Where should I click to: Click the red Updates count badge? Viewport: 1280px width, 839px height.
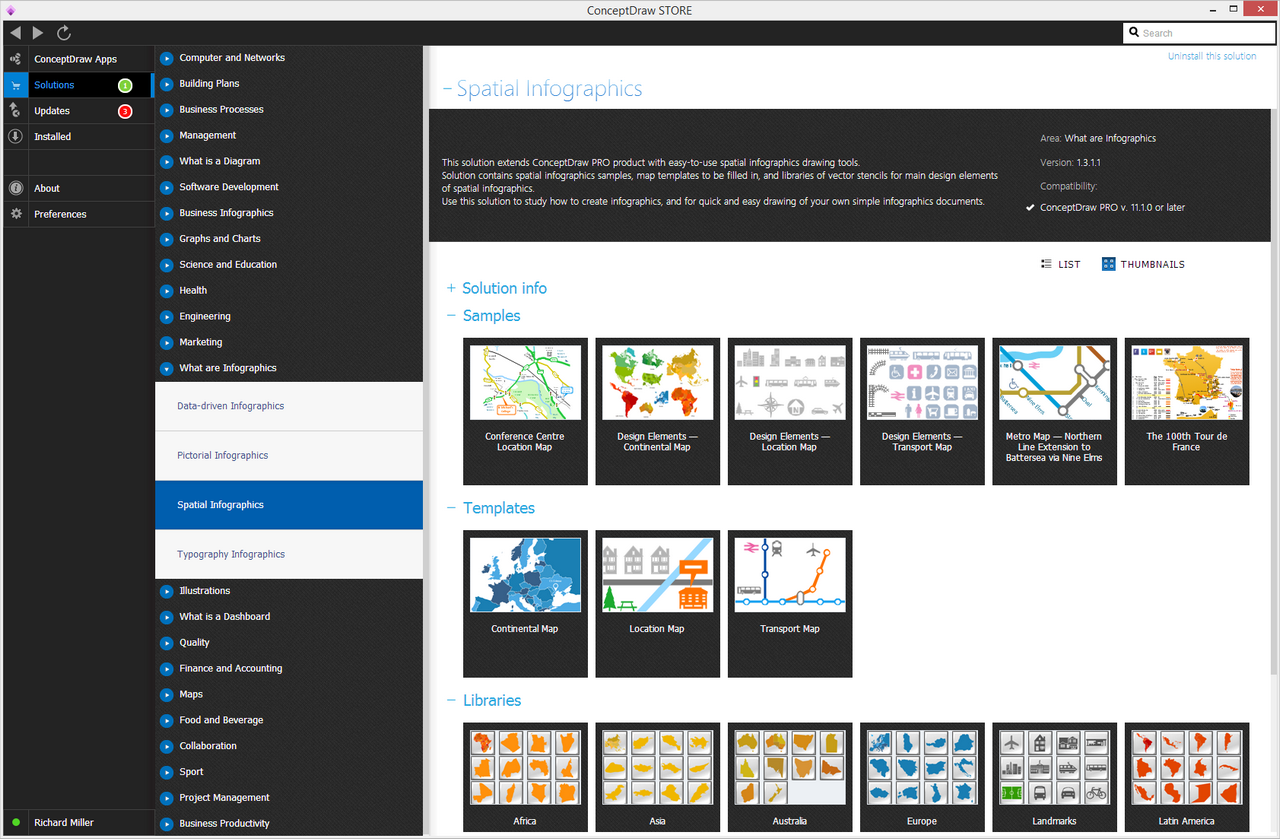pyautogui.click(x=125, y=111)
